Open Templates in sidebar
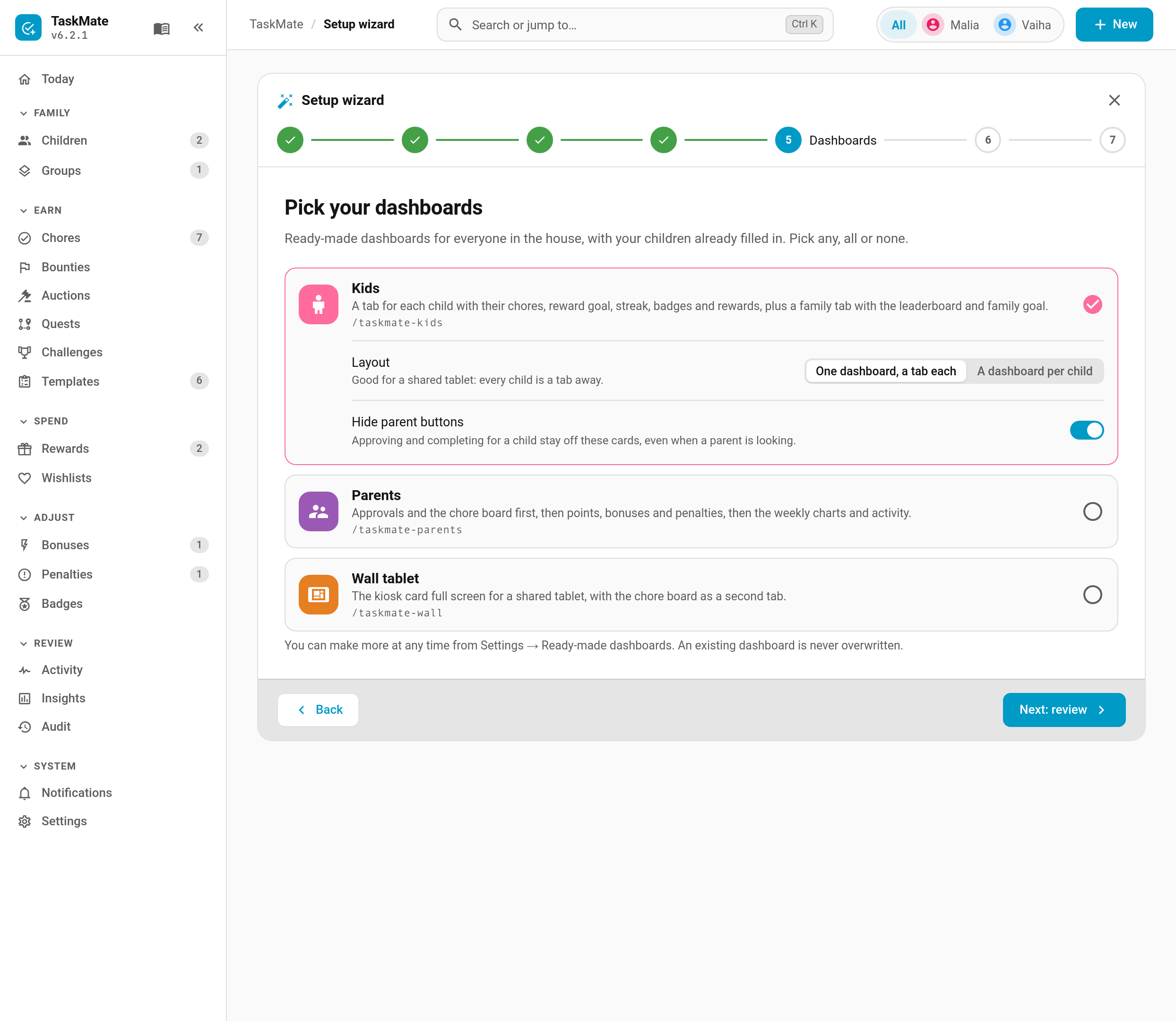The height and width of the screenshot is (1021, 1176). click(113, 381)
